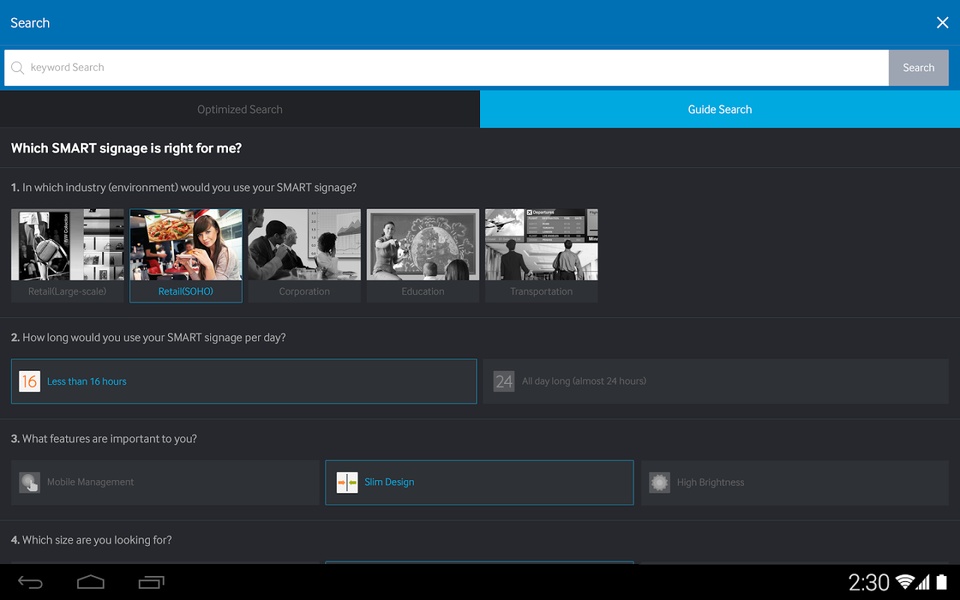Image resolution: width=960 pixels, height=600 pixels.
Task: Click the 24 hours icon
Action: (x=504, y=381)
